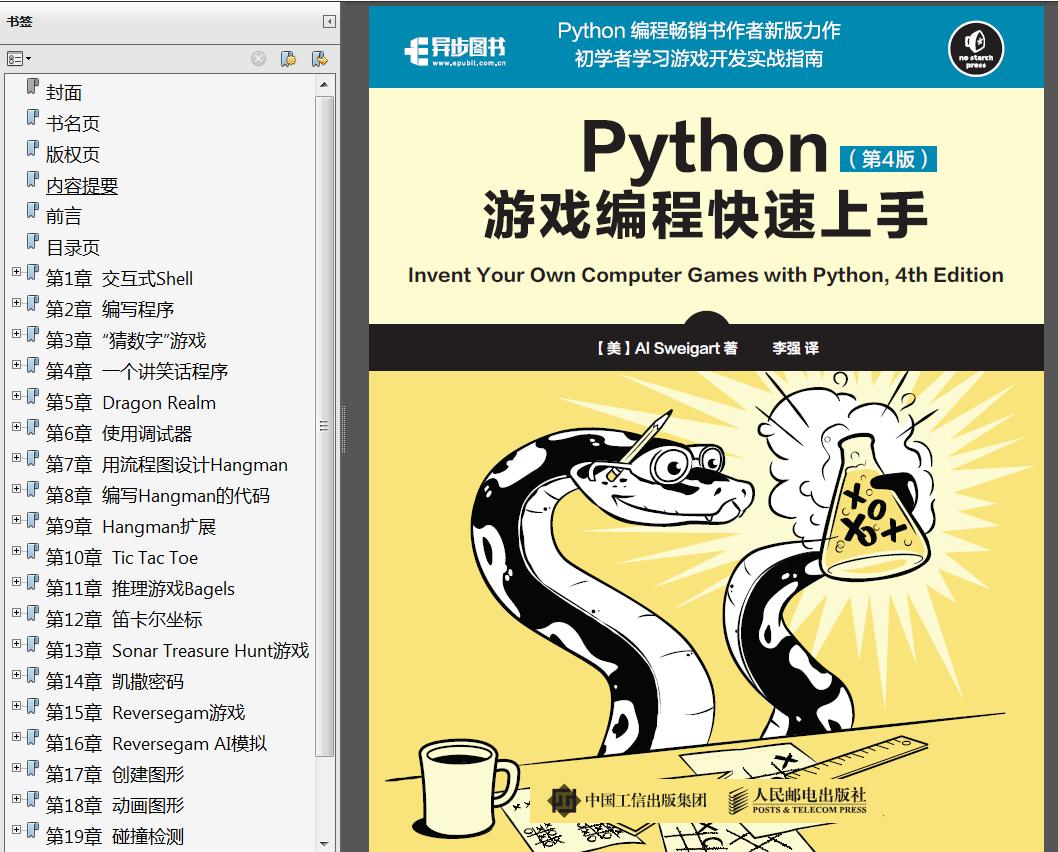Viewport: 1058px width, 852px height.
Task: Click the splitter handle between bookmarks and page
Action: tap(343, 429)
